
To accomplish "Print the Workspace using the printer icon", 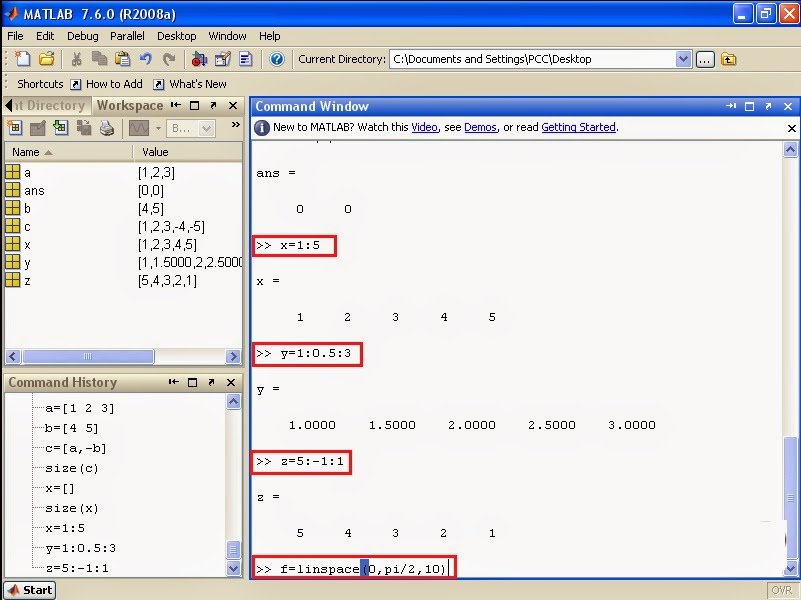I will tap(106, 128).
